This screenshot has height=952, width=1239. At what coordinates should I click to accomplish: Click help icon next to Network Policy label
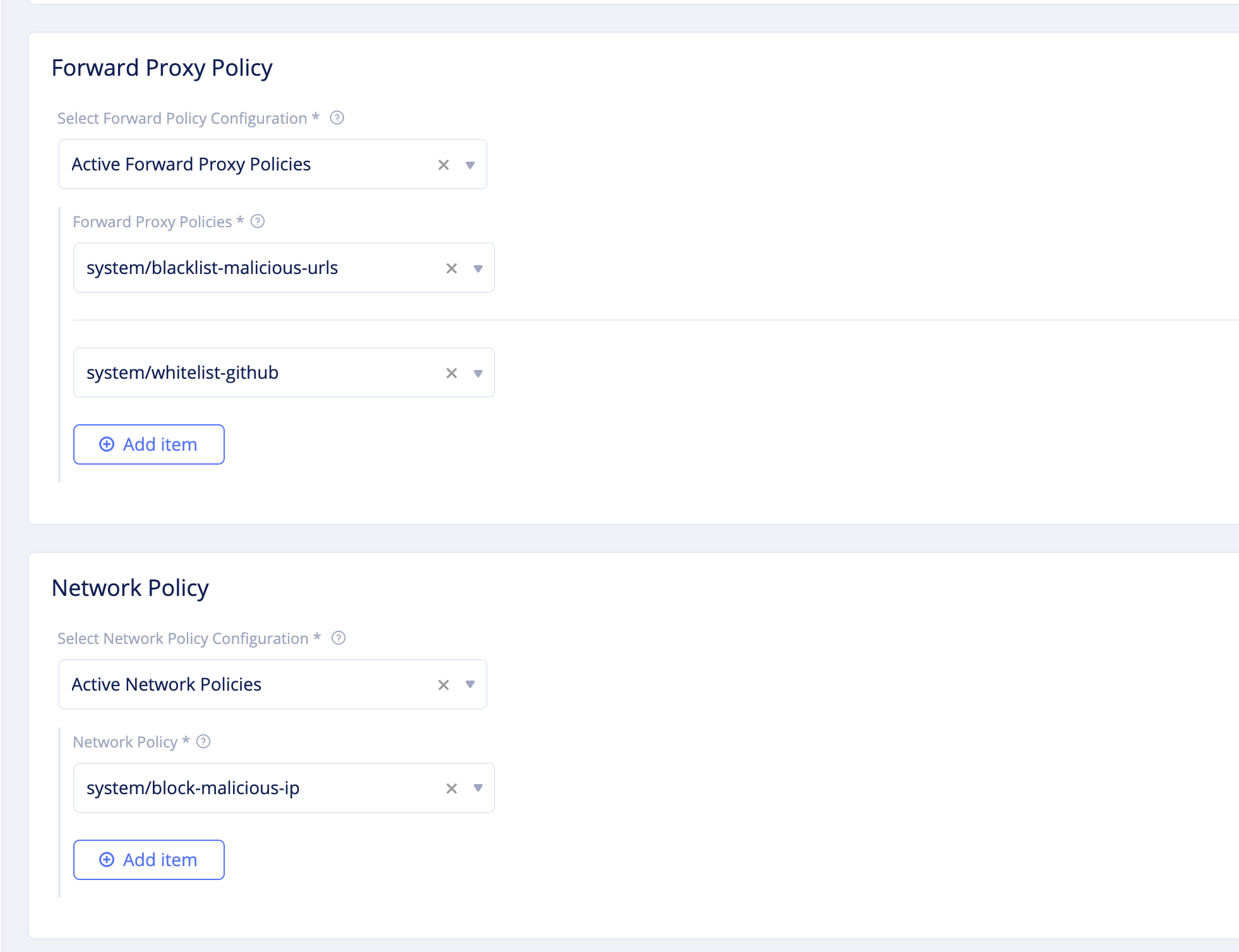pos(203,742)
